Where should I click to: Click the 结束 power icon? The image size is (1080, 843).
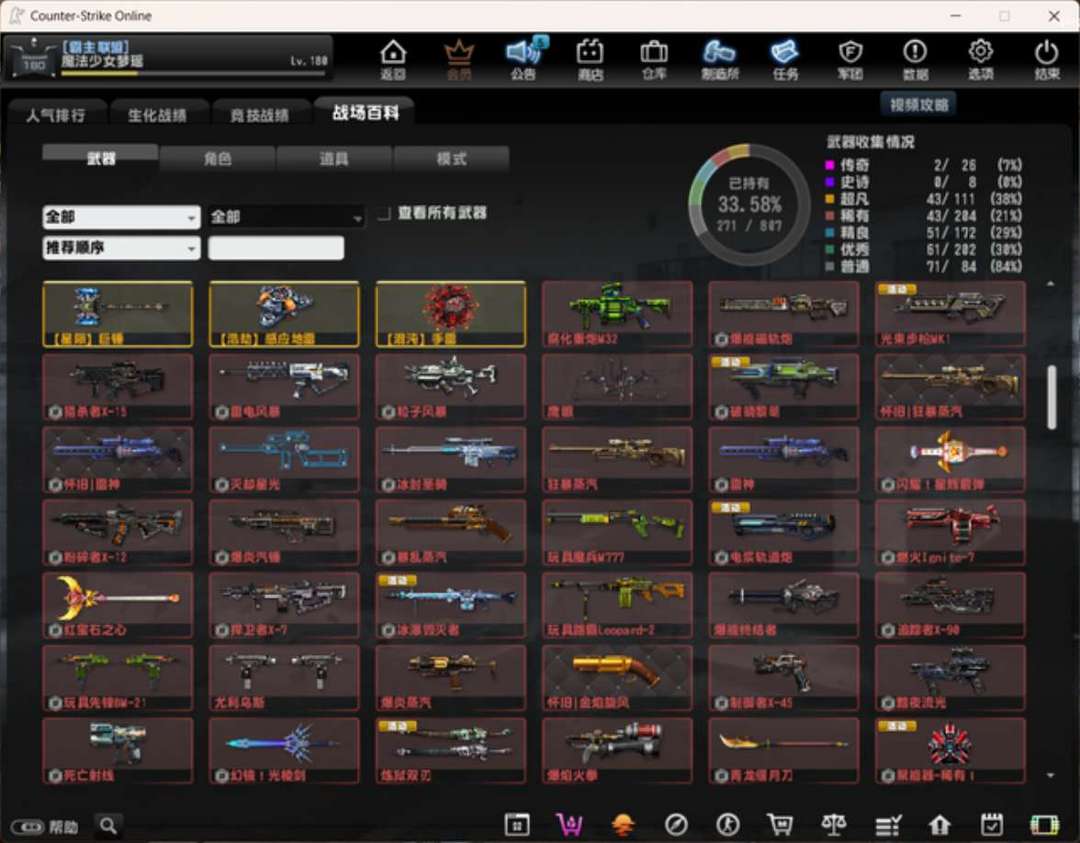coord(1046,59)
